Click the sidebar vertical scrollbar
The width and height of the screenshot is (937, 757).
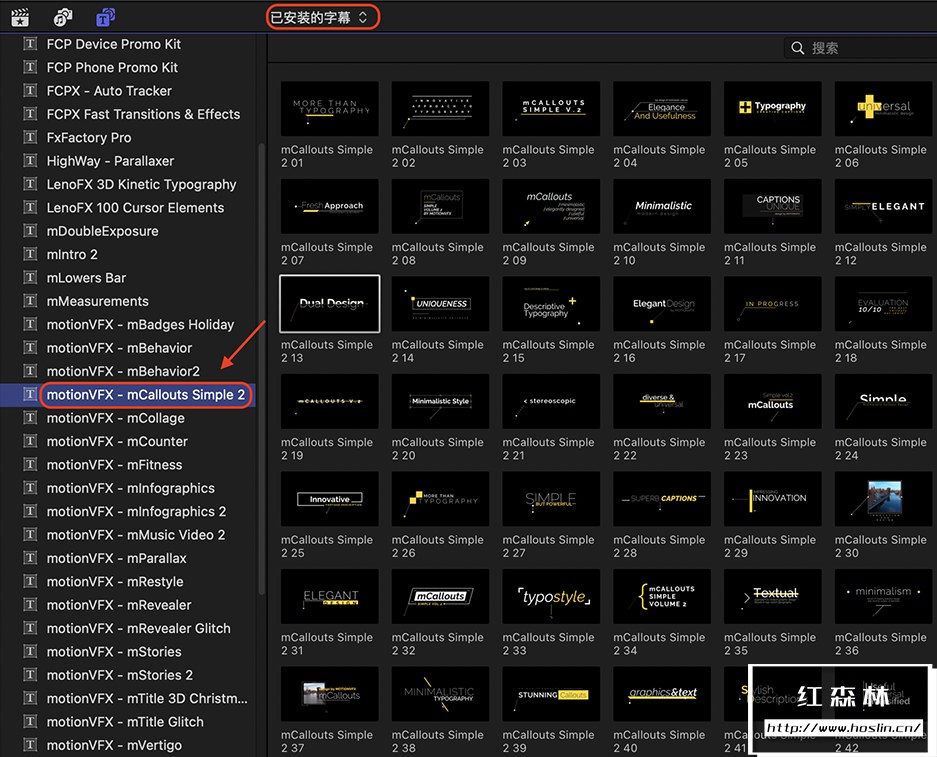[x=261, y=369]
